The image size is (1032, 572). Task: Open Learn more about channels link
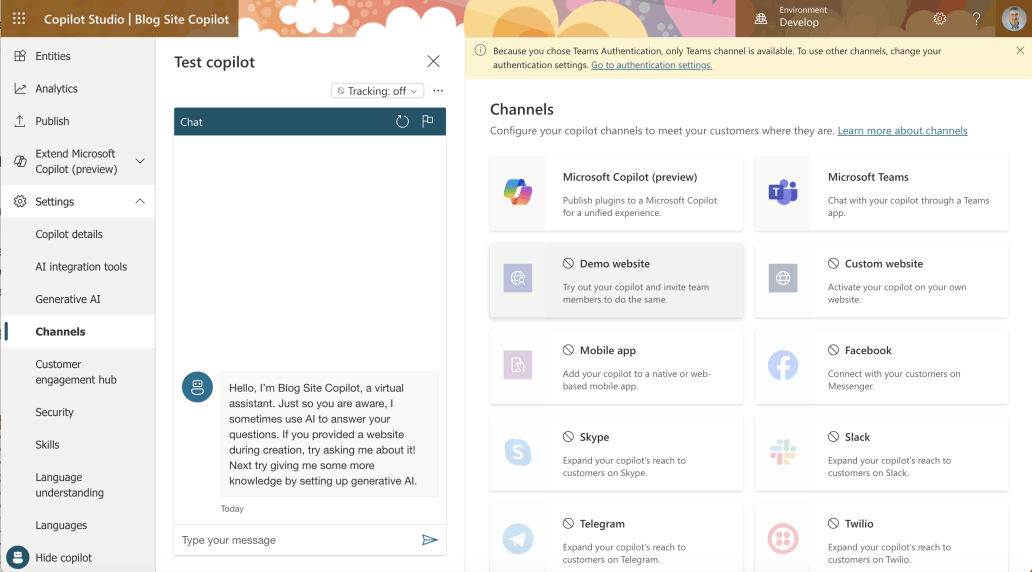(x=902, y=130)
